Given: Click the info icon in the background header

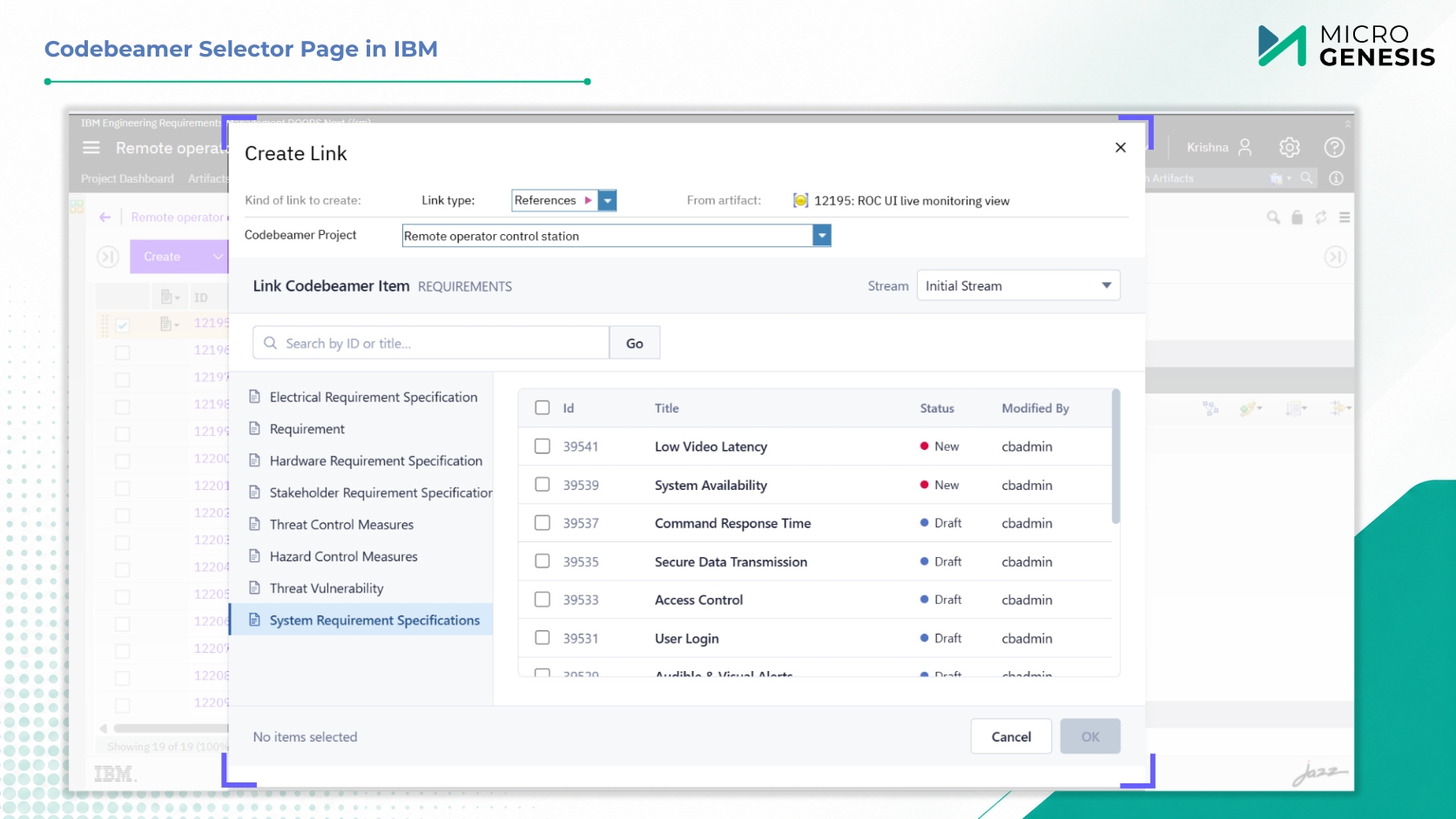Looking at the screenshot, I should coord(1337,178).
